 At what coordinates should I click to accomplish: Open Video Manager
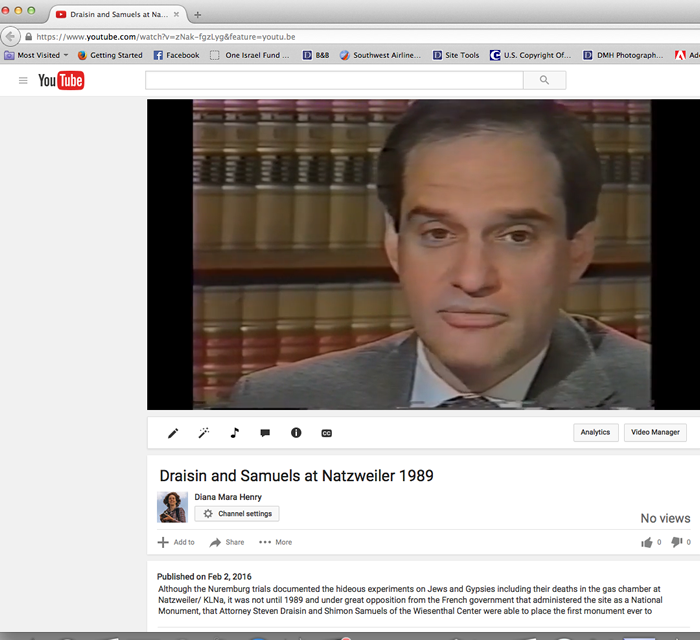[x=655, y=432]
